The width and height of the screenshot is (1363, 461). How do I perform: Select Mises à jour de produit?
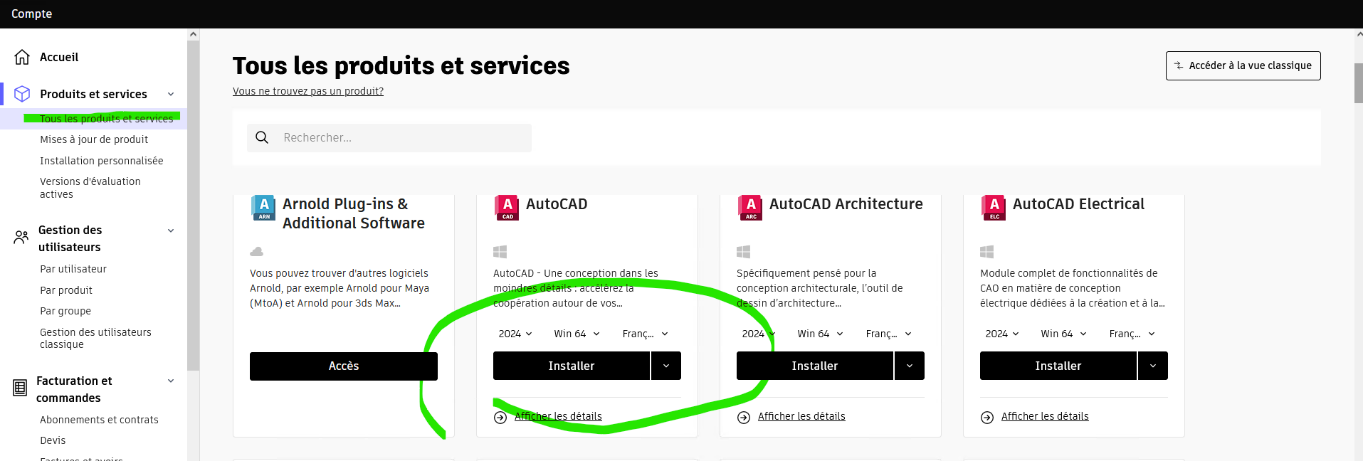94,140
